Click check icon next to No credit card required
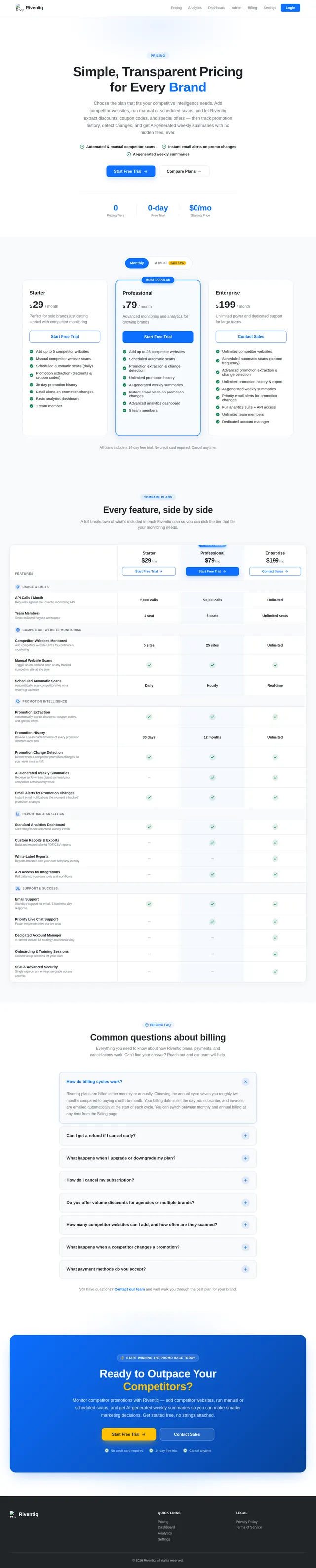 click(x=106, y=1450)
